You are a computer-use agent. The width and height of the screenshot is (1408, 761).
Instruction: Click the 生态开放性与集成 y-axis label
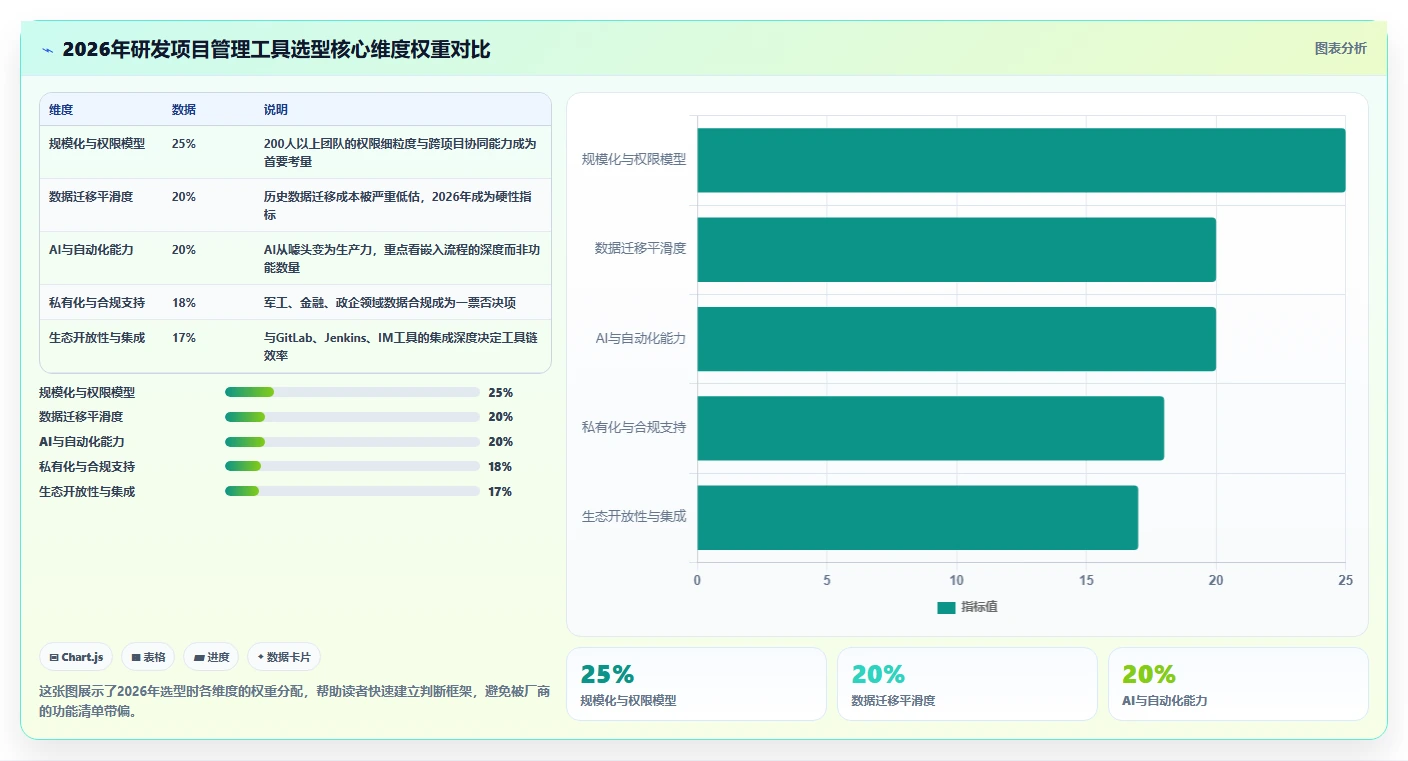coord(634,517)
